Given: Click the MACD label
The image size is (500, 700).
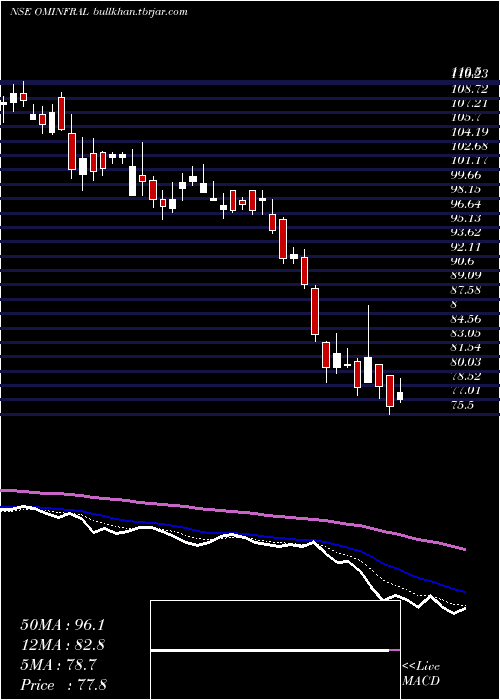Looking at the screenshot, I should (x=421, y=681).
